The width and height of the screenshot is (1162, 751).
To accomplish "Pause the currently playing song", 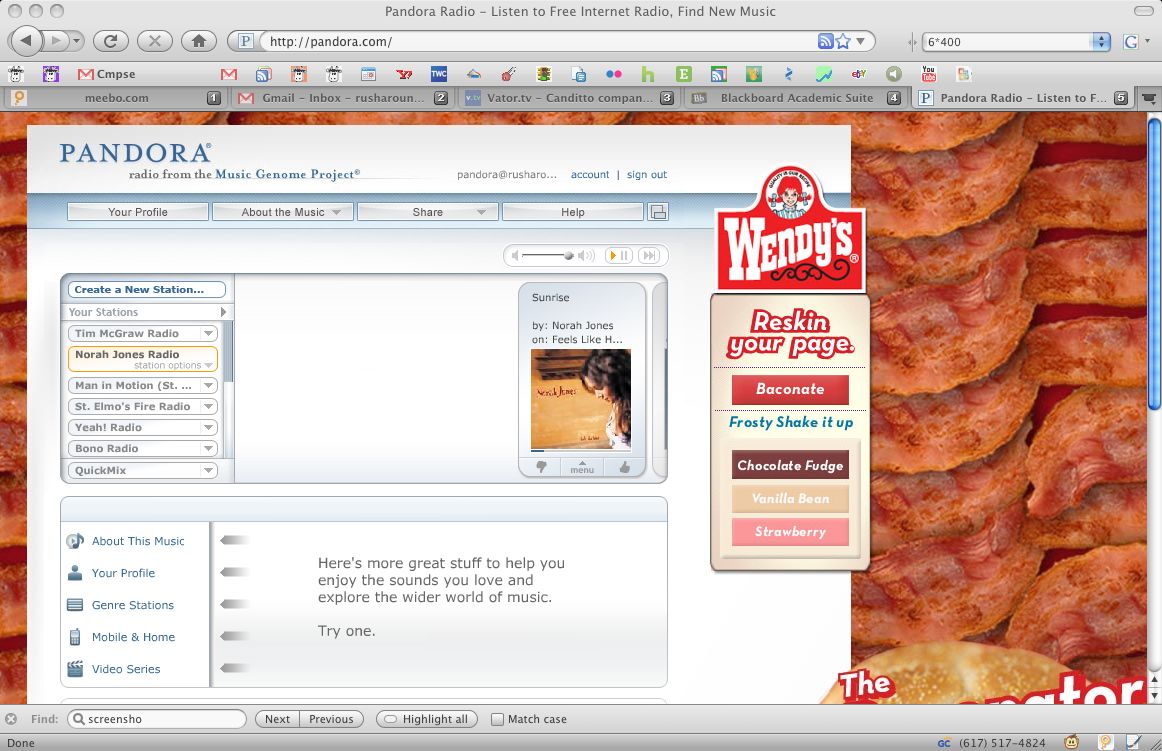I will pos(618,256).
